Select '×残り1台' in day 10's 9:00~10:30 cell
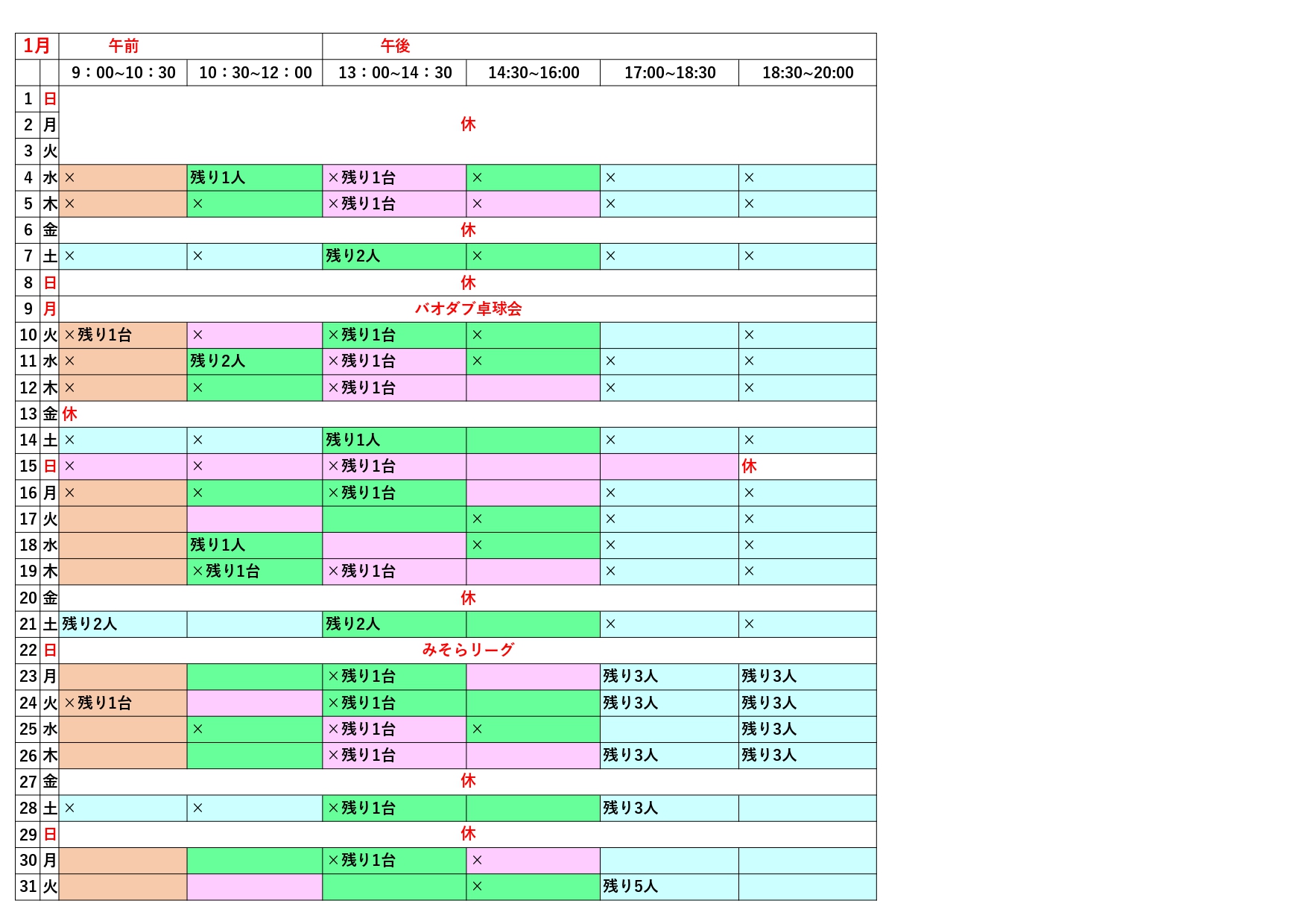This screenshot has width=1307, height=924. (98, 335)
